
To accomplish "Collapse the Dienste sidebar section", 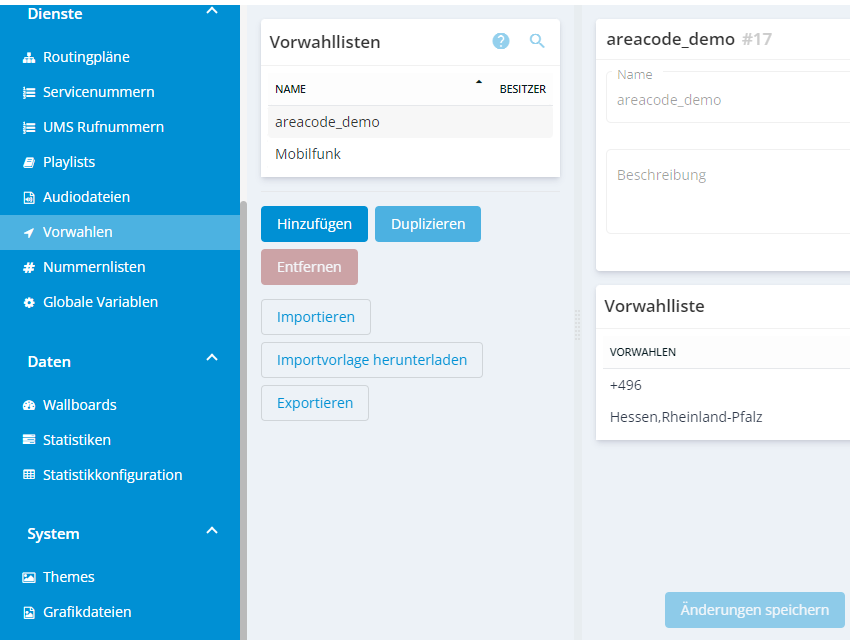I will click(211, 11).
